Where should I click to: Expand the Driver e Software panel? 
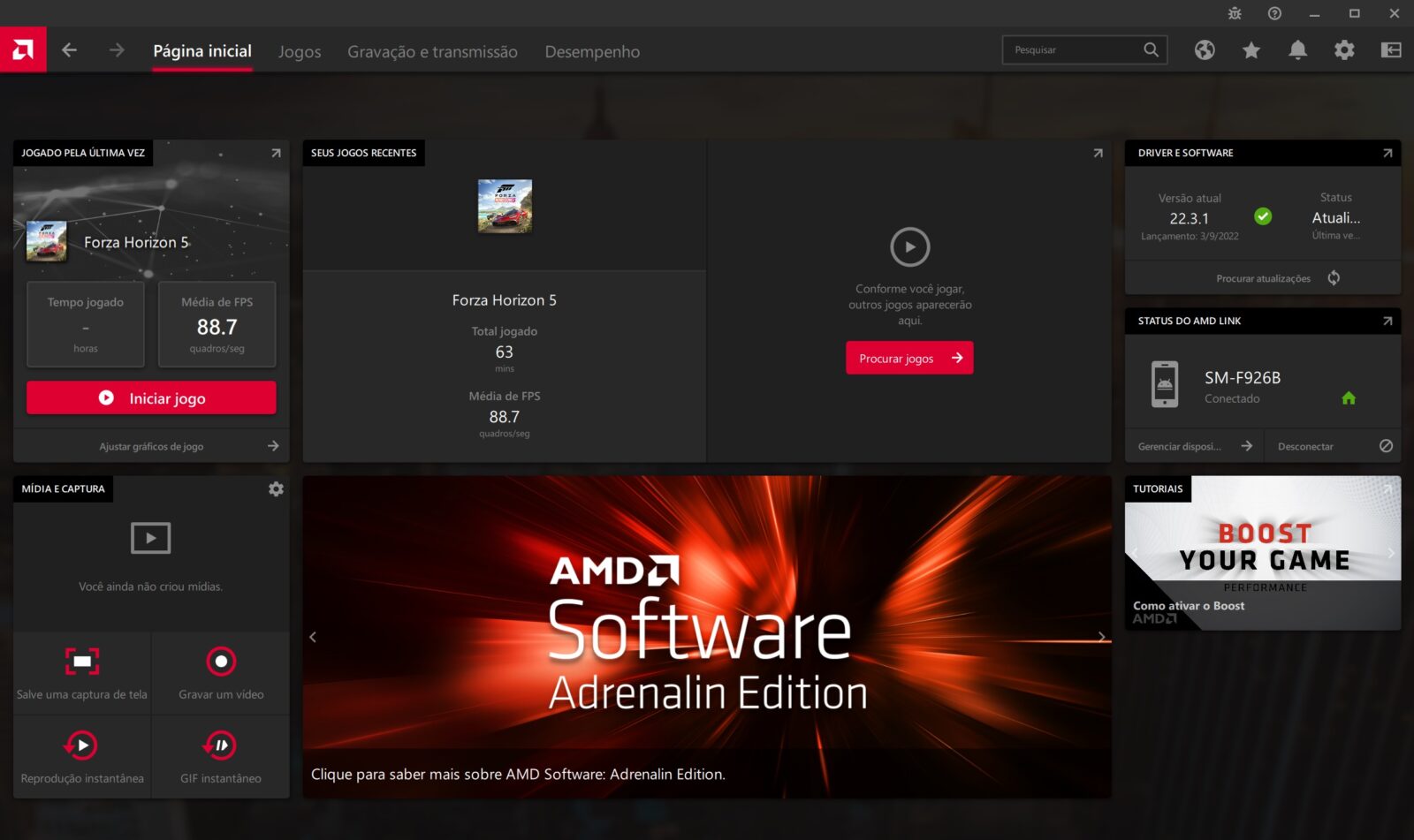pos(1387,153)
